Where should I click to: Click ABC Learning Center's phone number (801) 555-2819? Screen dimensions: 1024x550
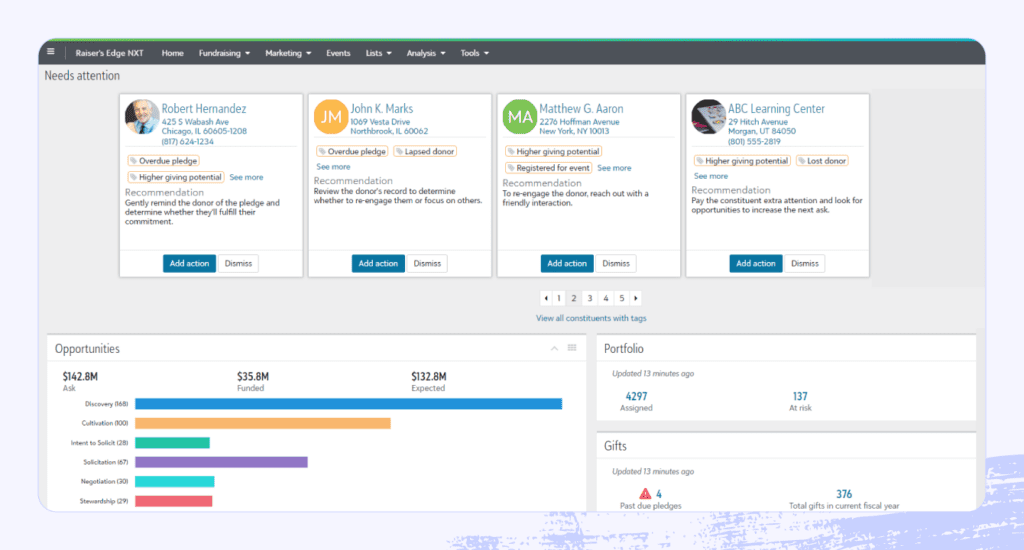[754, 141]
